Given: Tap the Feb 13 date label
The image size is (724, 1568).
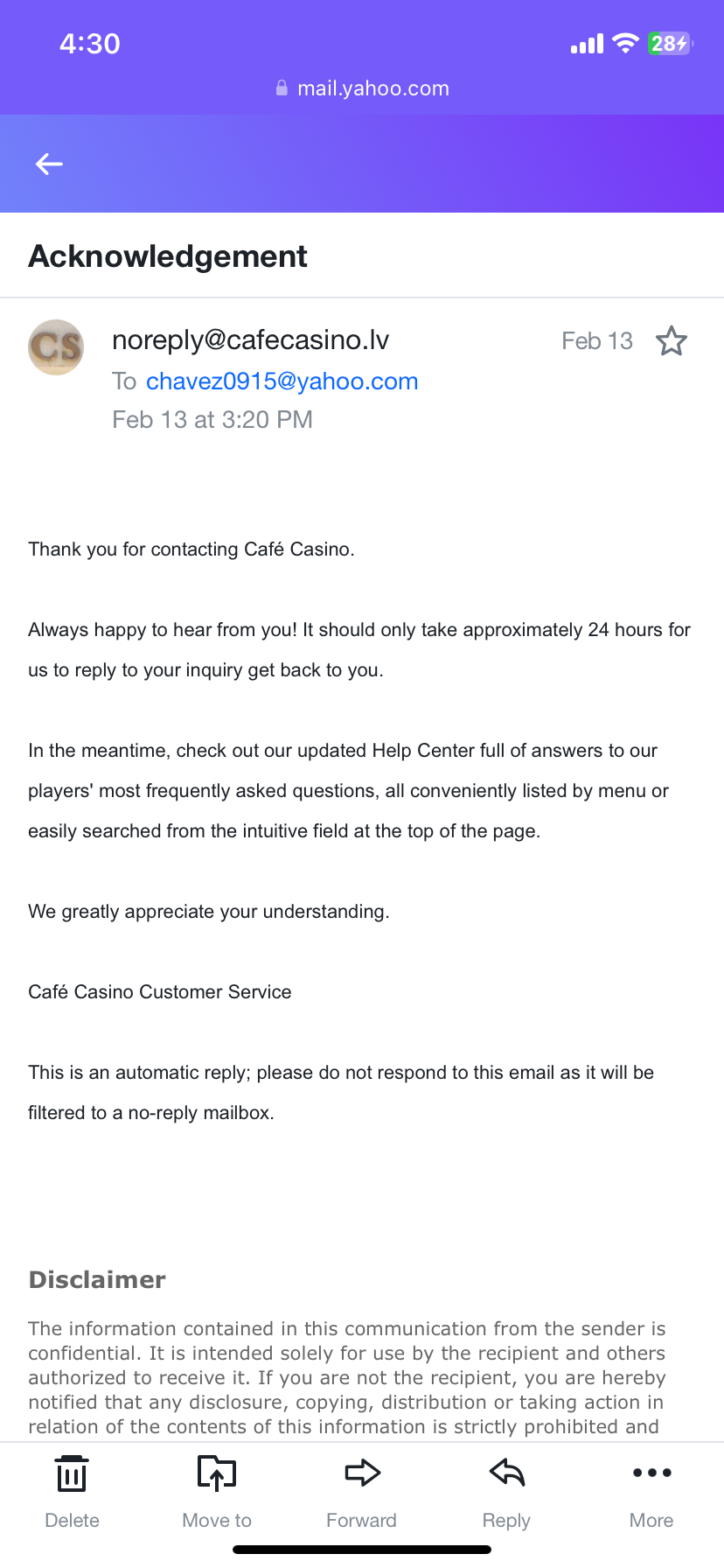Looking at the screenshot, I should tap(596, 340).
